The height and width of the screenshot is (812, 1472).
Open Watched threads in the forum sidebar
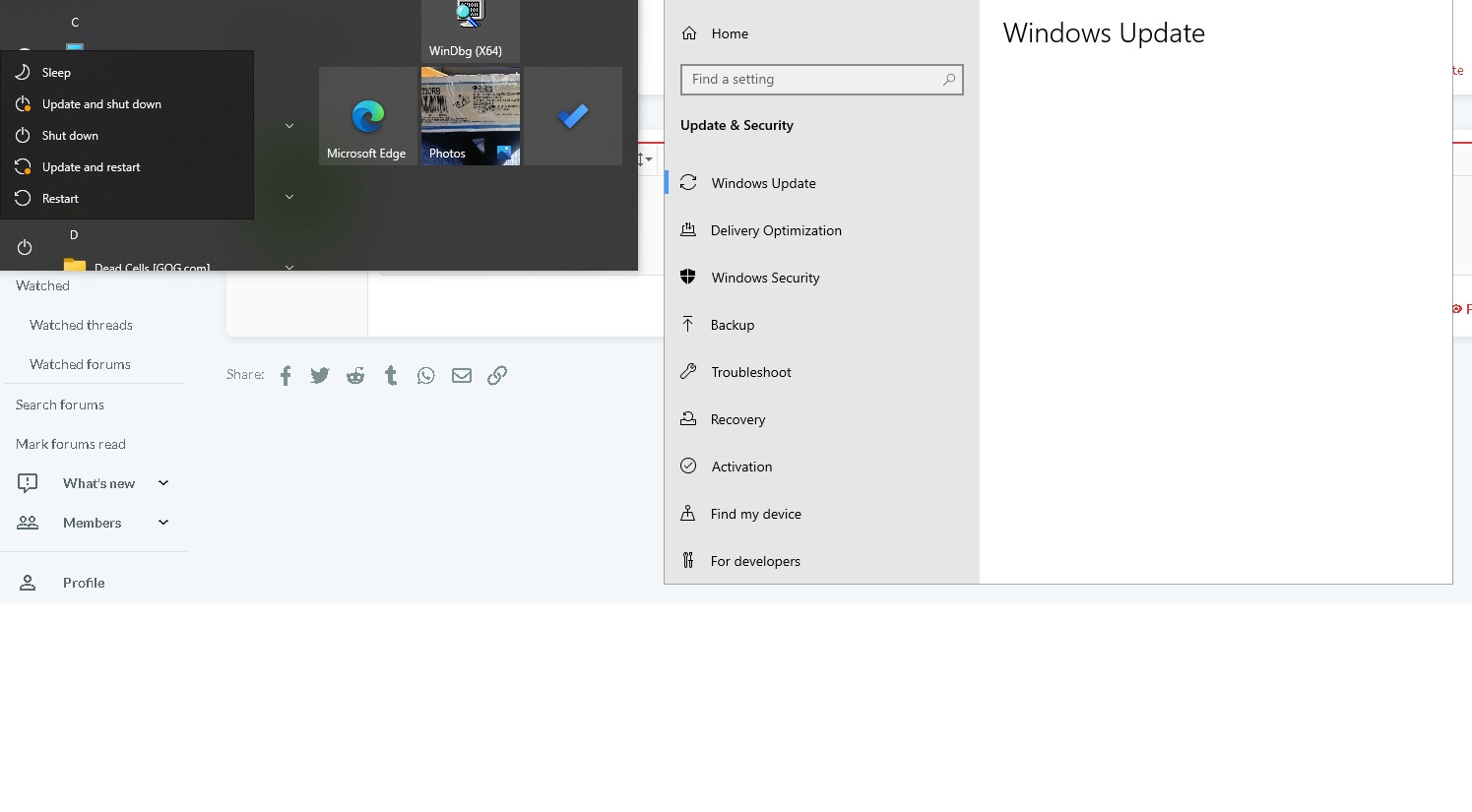[x=81, y=326]
